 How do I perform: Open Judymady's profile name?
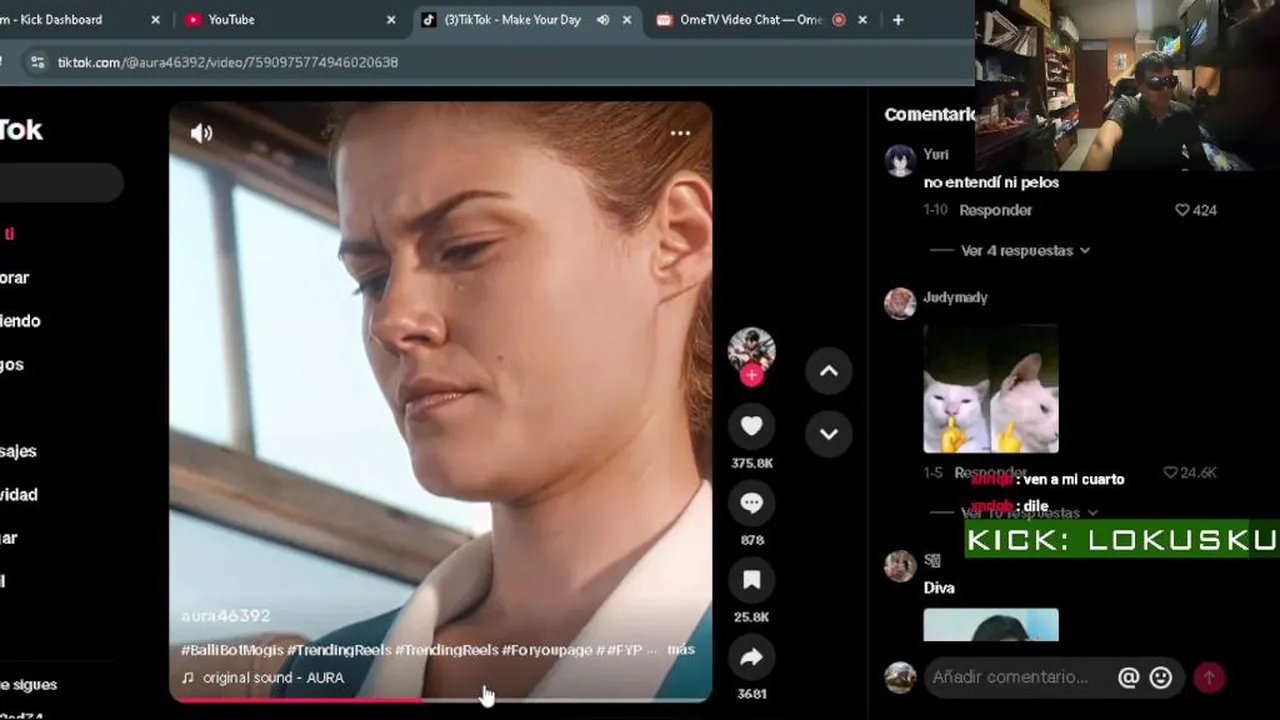[955, 297]
